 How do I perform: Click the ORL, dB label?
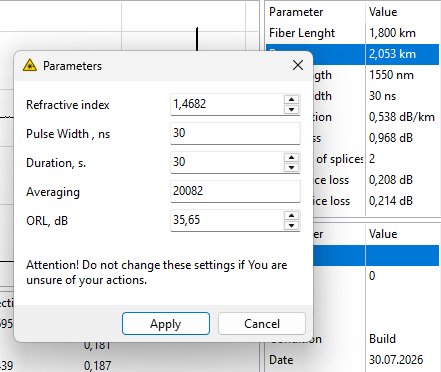click(x=47, y=221)
